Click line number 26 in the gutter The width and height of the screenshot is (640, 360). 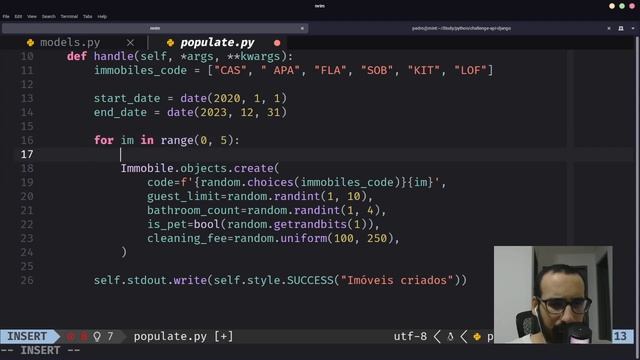pos(27,280)
